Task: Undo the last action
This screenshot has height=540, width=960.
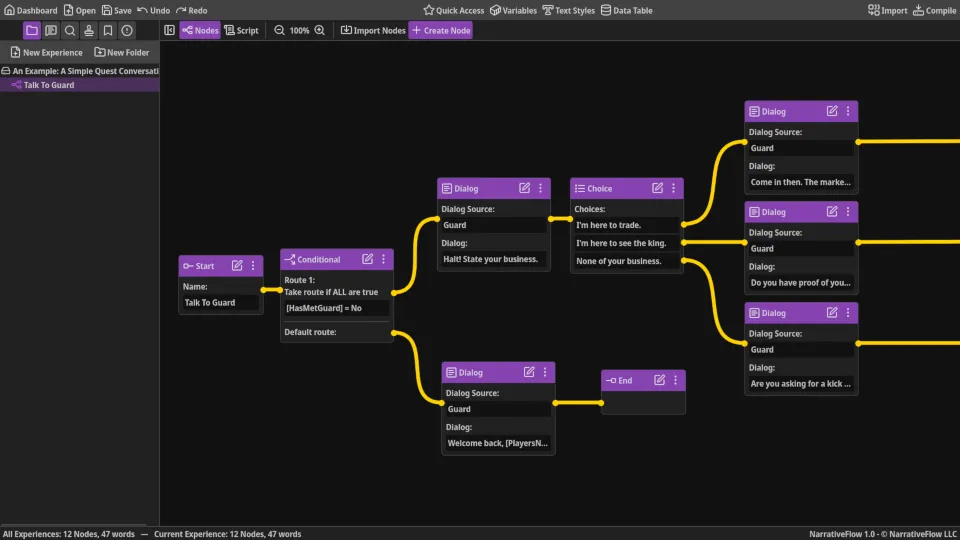Action: pyautogui.click(x=154, y=10)
